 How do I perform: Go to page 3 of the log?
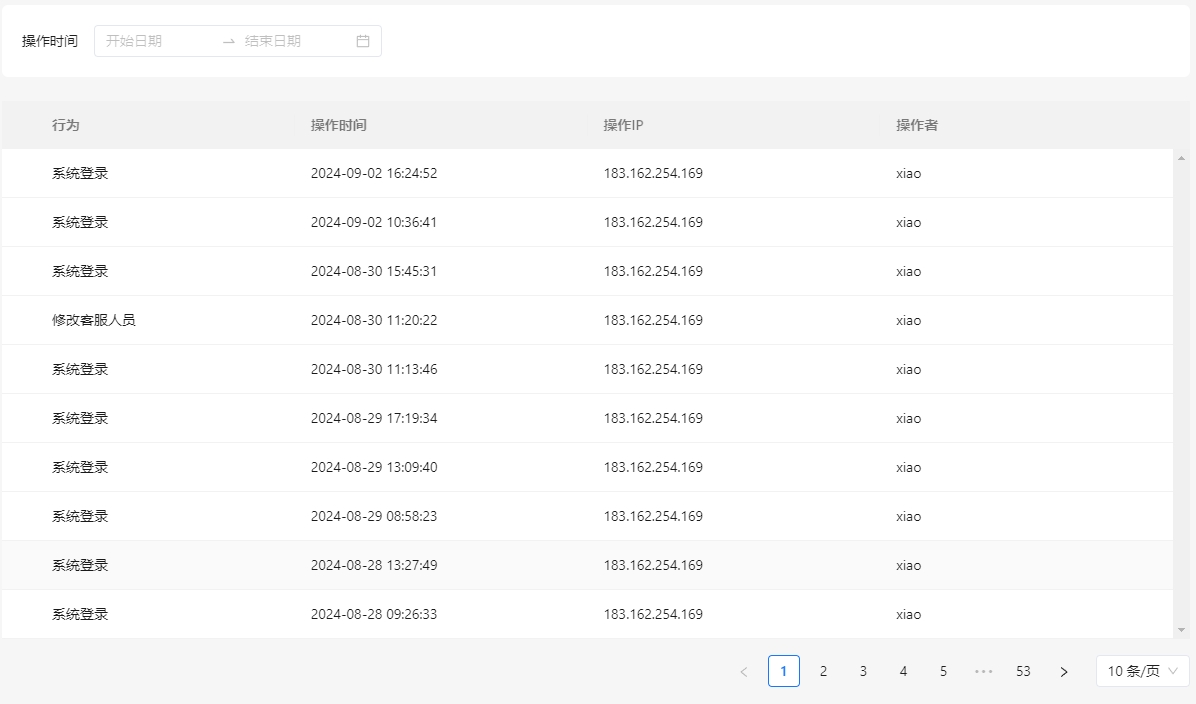tap(863, 671)
